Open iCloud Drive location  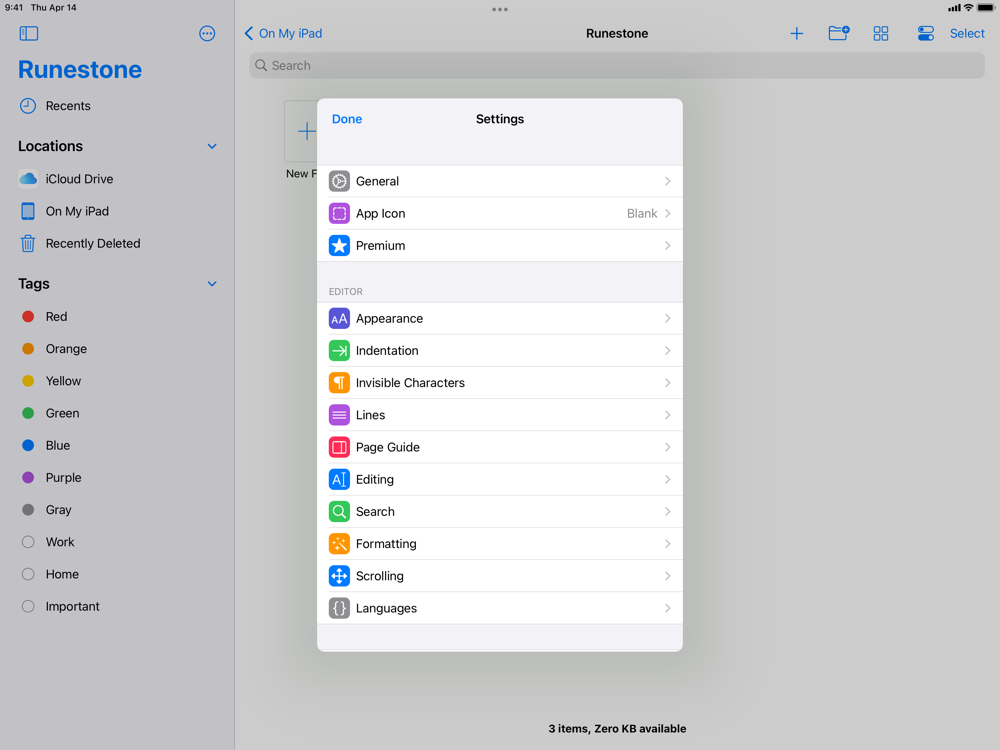click(x=117, y=179)
